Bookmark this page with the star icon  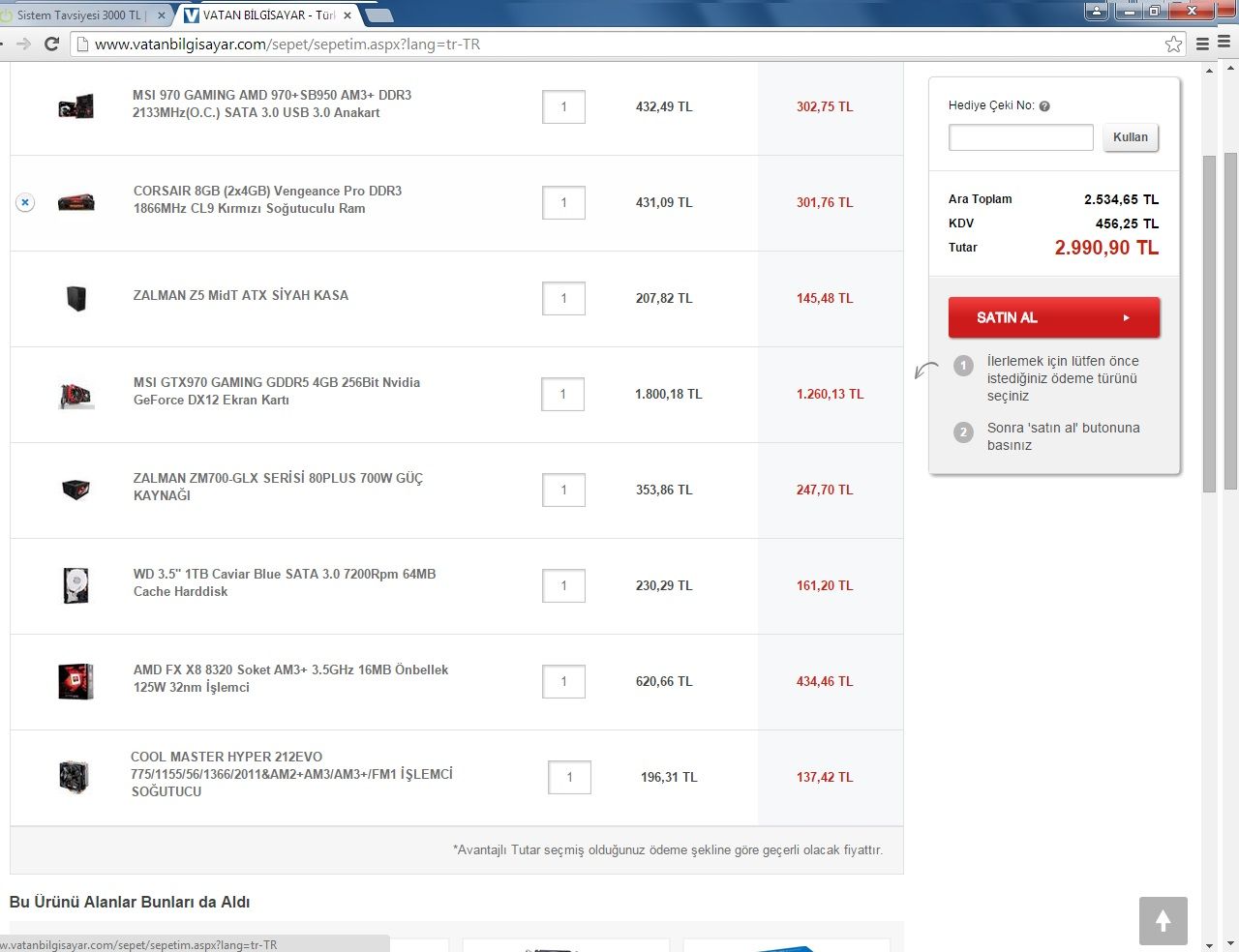click(1173, 45)
